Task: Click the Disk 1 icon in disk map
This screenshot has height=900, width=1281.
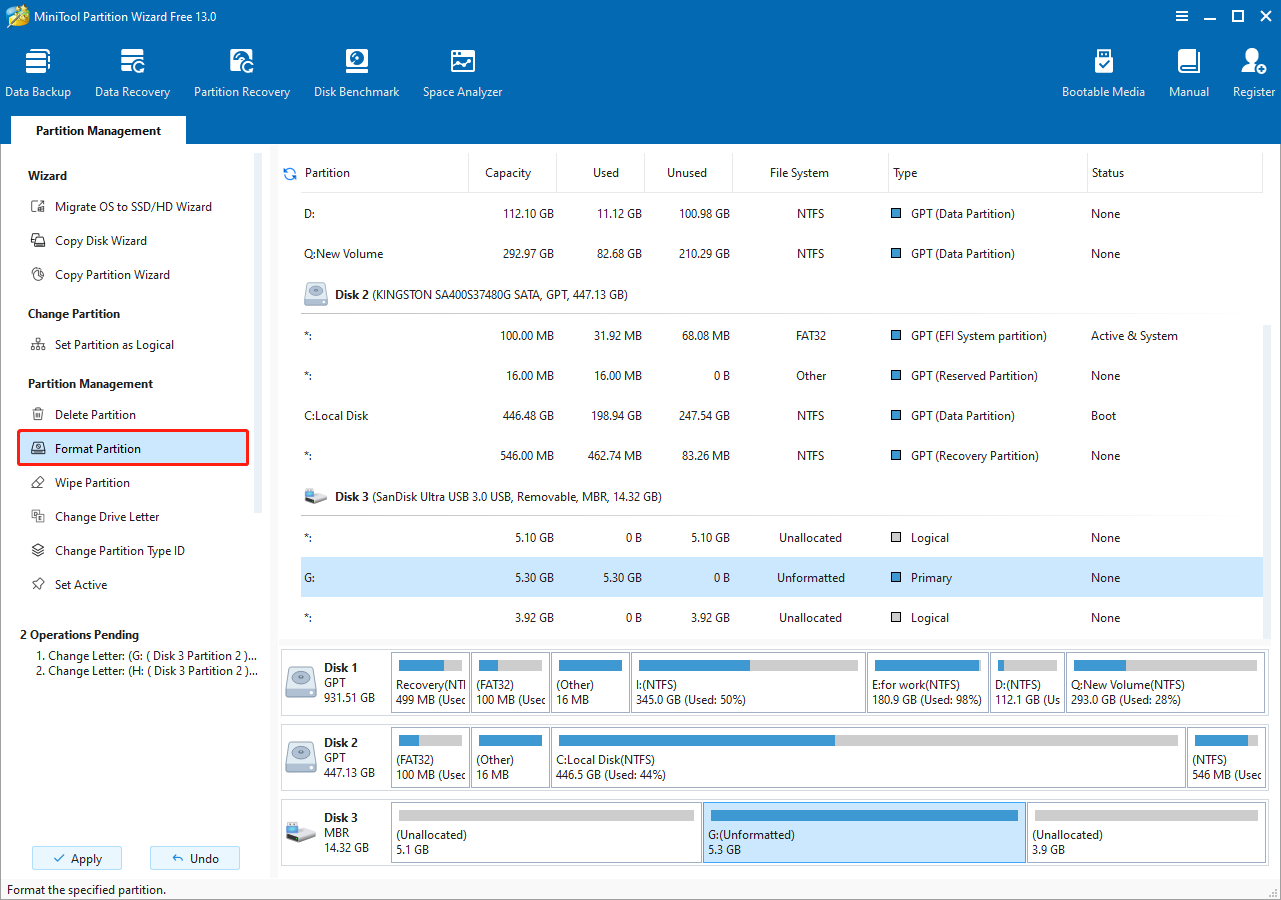Action: pos(301,682)
